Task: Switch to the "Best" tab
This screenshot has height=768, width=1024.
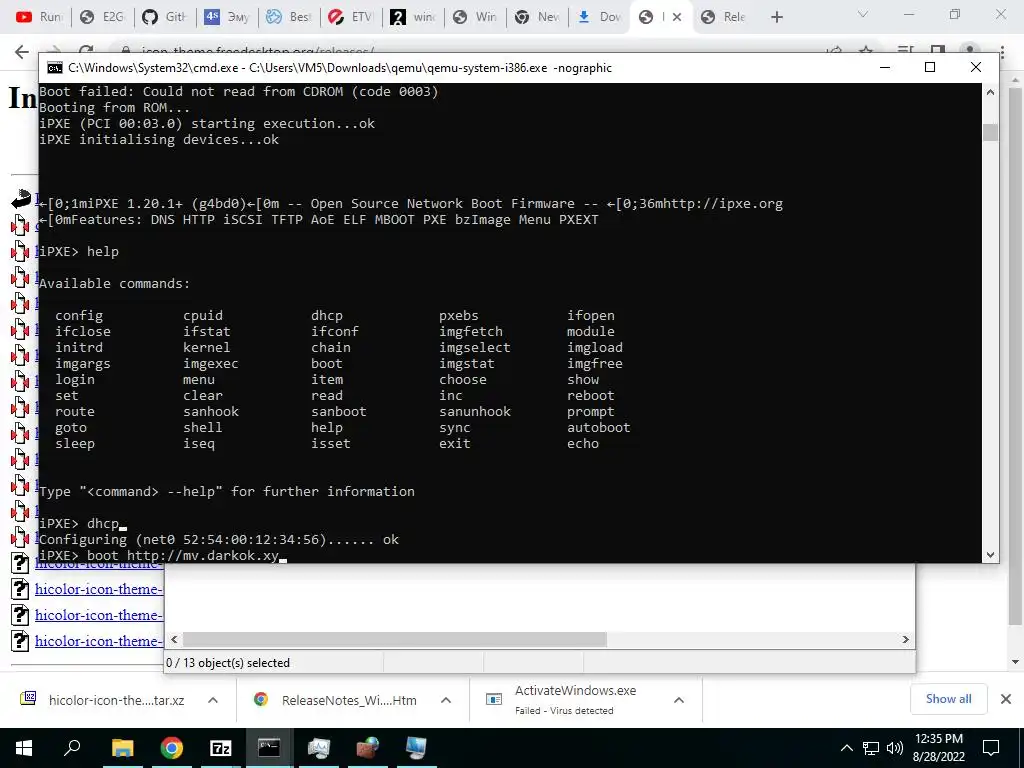Action: (x=289, y=17)
